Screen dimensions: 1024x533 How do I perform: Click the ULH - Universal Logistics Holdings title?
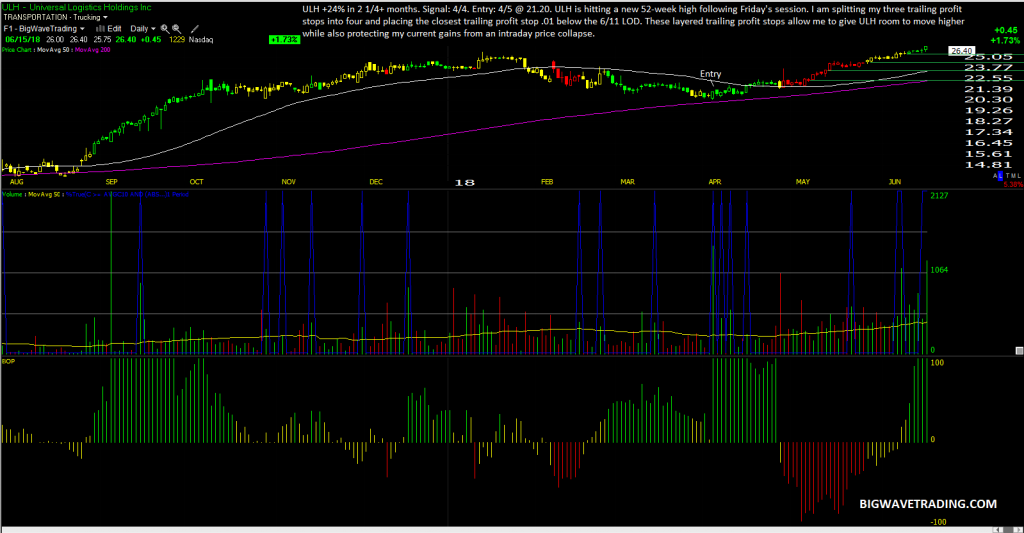pyautogui.click(x=76, y=7)
